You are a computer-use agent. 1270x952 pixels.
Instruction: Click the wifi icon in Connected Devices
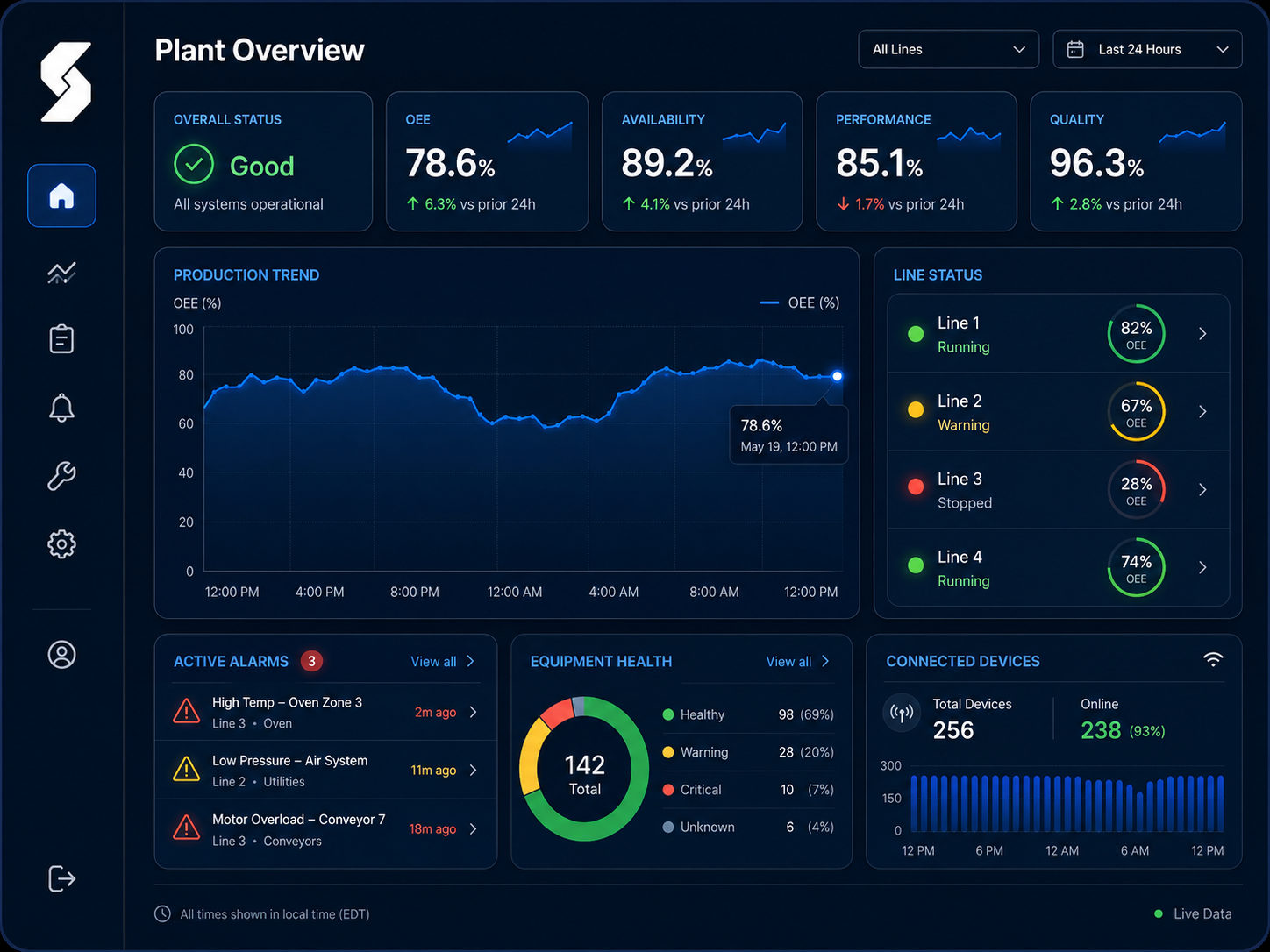point(1213,659)
